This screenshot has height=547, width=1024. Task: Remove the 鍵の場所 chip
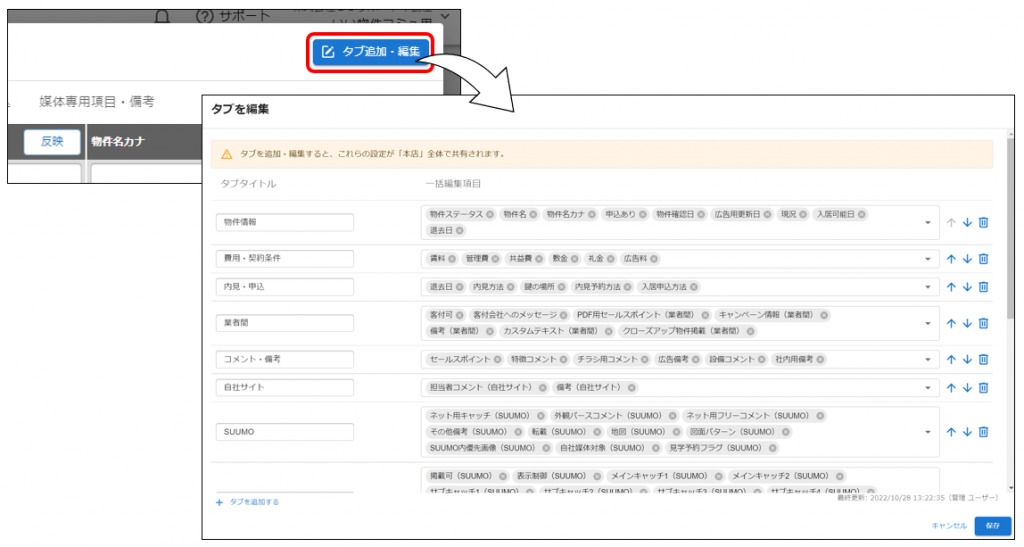(562, 287)
